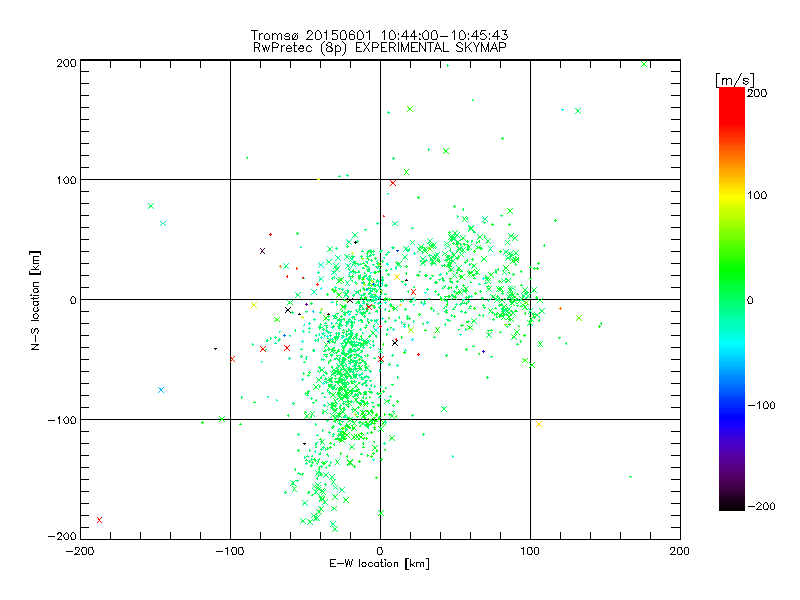Viewport: 800px width, 600px height.
Task: Click the -200 tick label on E-W axis
Action: coord(80,551)
